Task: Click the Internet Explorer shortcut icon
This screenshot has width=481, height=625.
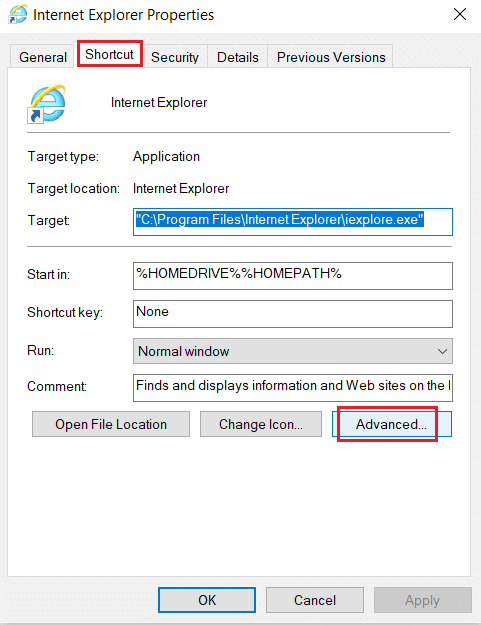Action: click(x=47, y=104)
